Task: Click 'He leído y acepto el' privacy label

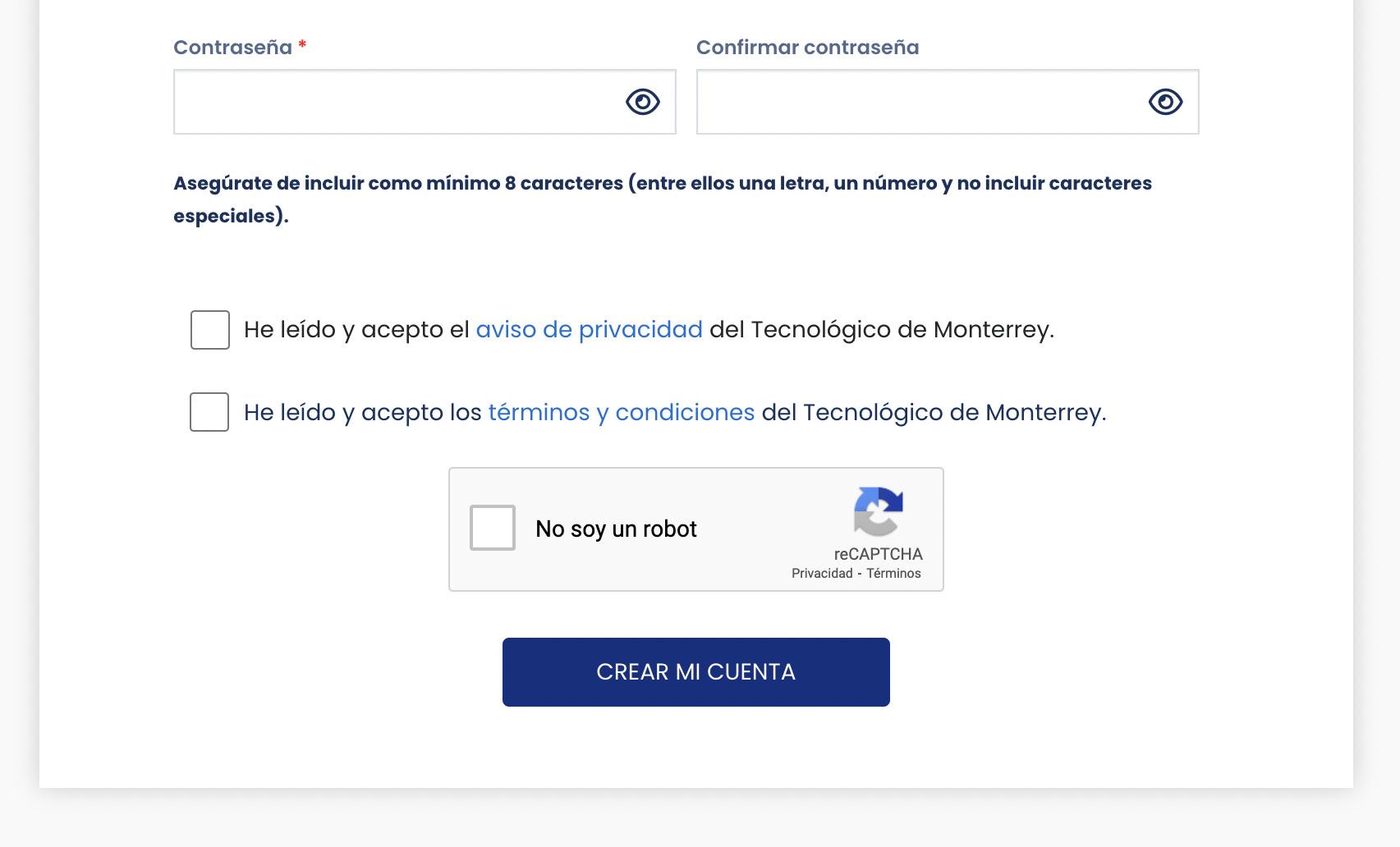Action: click(356, 330)
